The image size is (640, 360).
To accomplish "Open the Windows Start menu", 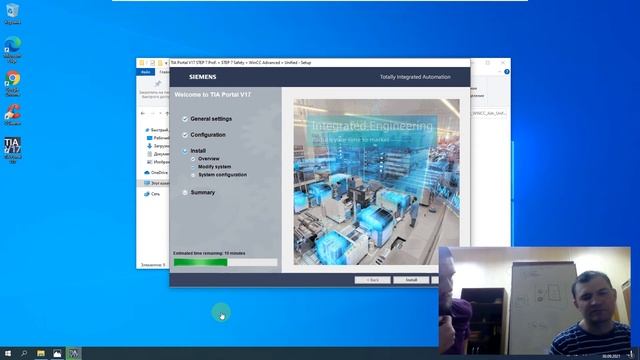I will 8,353.
